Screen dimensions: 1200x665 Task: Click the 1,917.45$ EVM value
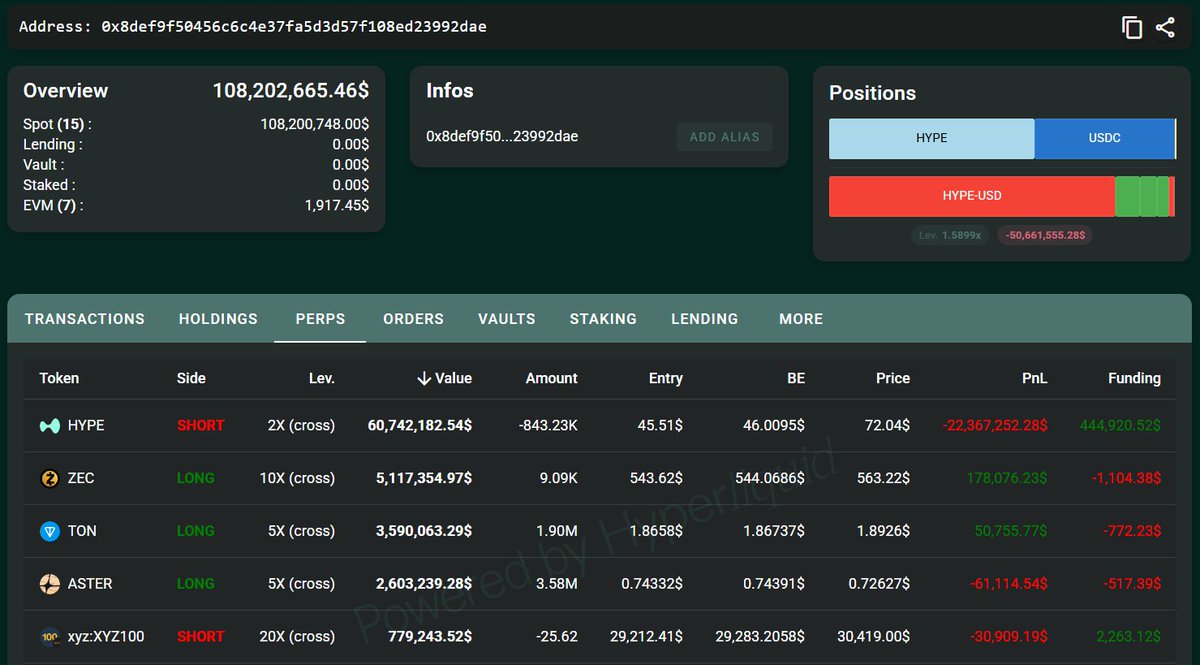[x=337, y=205]
